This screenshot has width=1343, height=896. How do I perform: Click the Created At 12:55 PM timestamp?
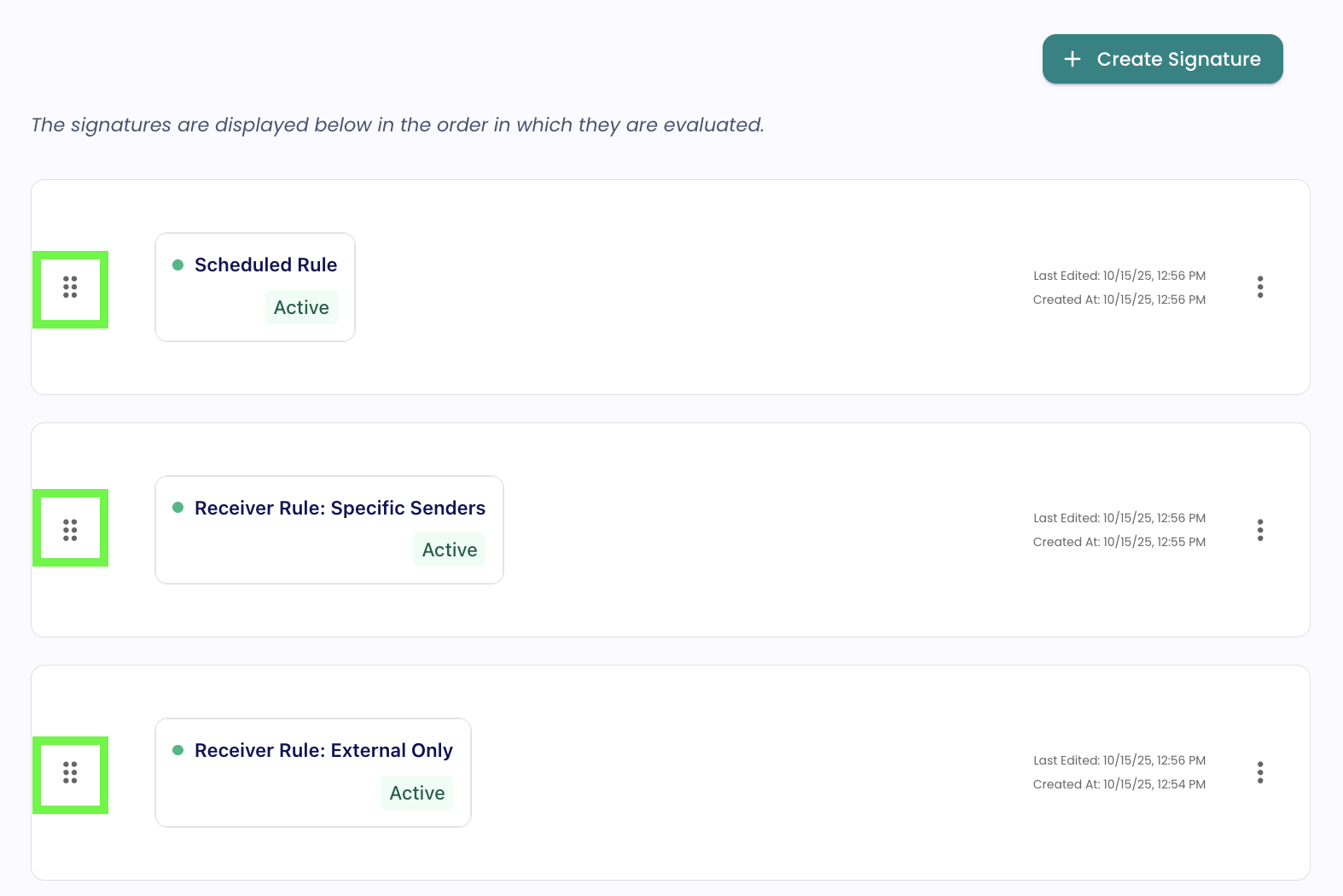click(1119, 542)
